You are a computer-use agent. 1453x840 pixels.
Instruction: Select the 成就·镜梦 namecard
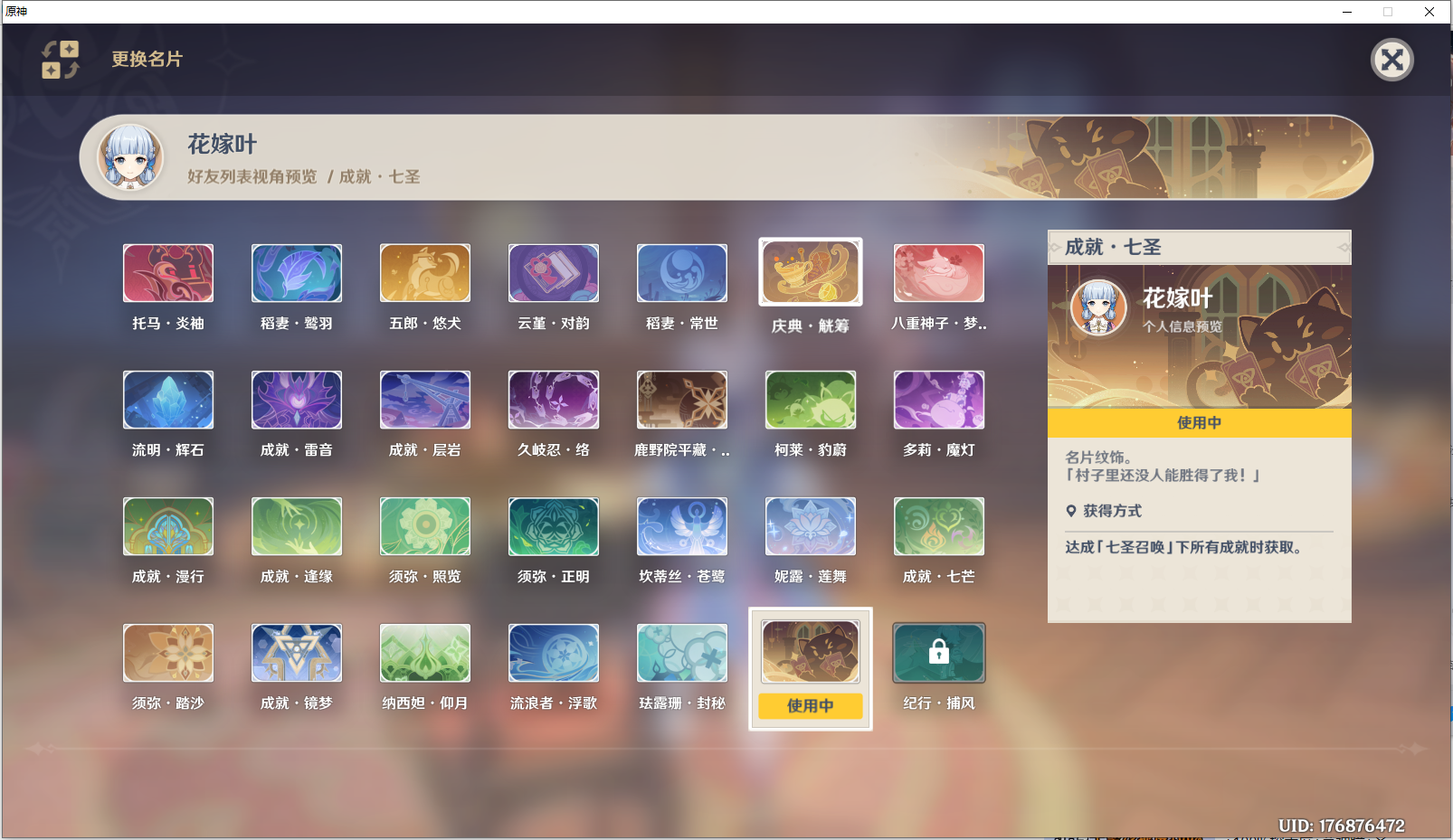click(297, 653)
